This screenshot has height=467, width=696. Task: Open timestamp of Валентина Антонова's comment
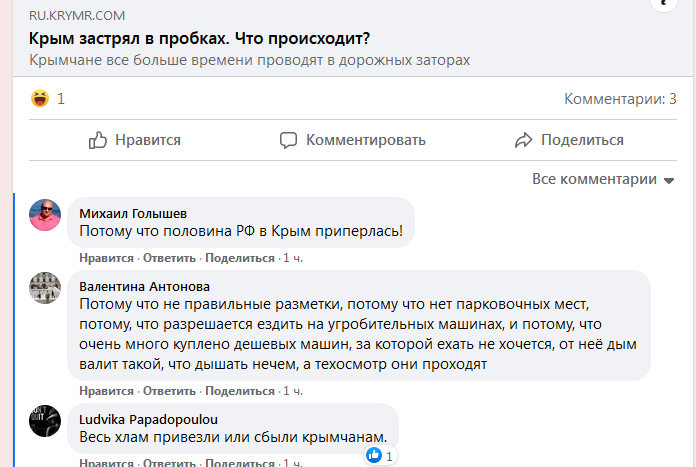293,391
